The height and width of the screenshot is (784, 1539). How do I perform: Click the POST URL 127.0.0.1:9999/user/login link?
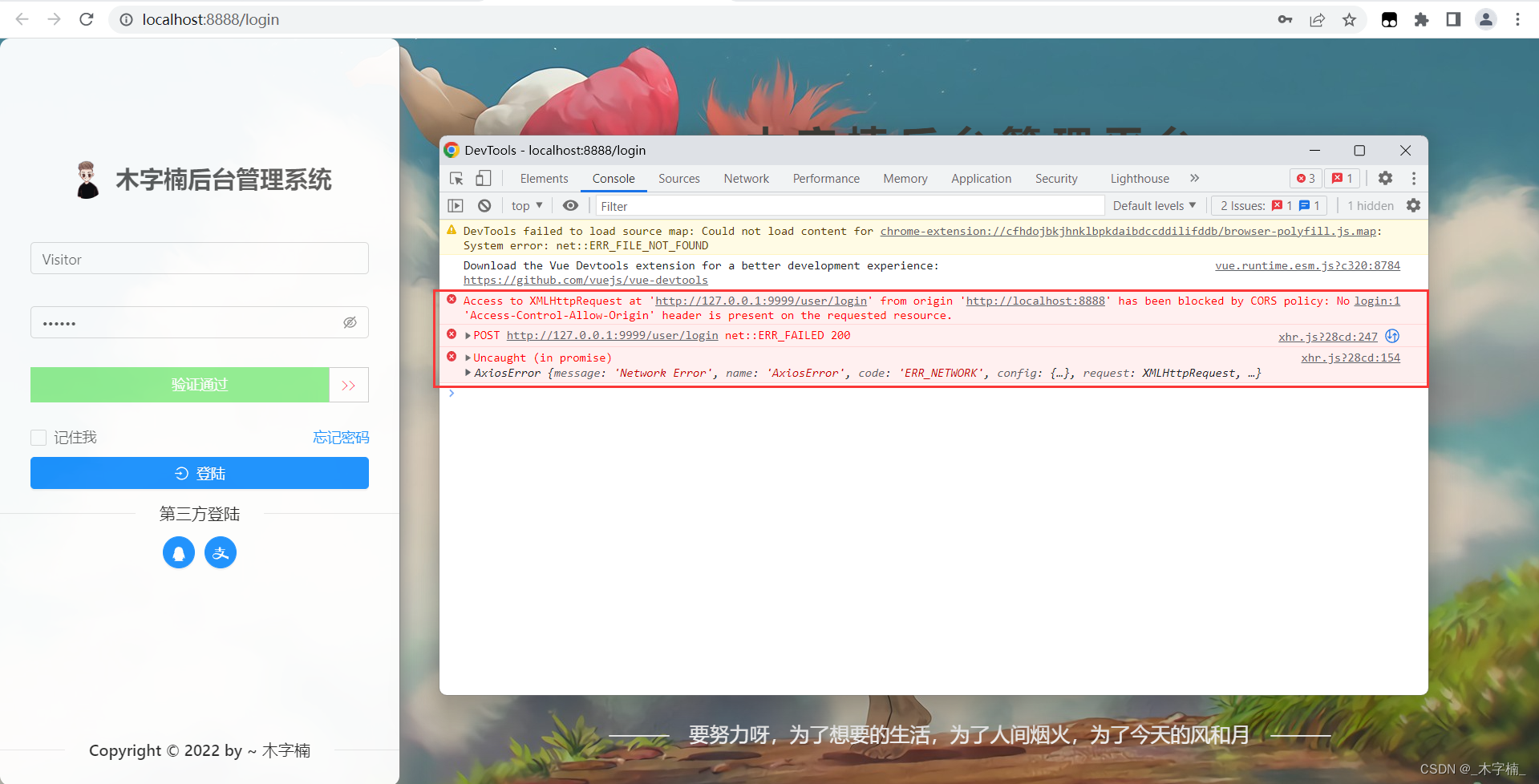click(612, 336)
